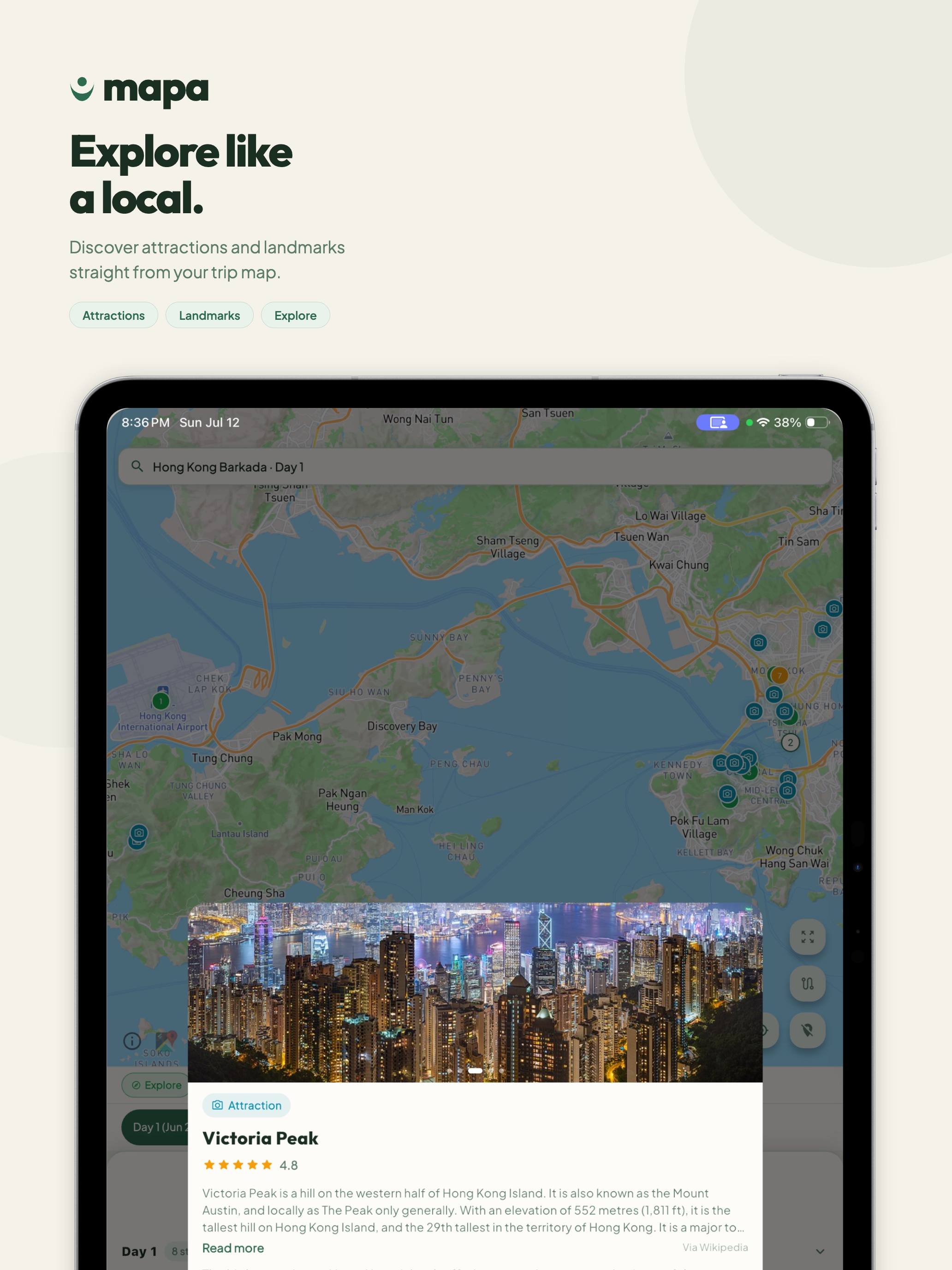Tap the Discovery Bay map label
The width and height of the screenshot is (952, 1270).
pos(402,726)
